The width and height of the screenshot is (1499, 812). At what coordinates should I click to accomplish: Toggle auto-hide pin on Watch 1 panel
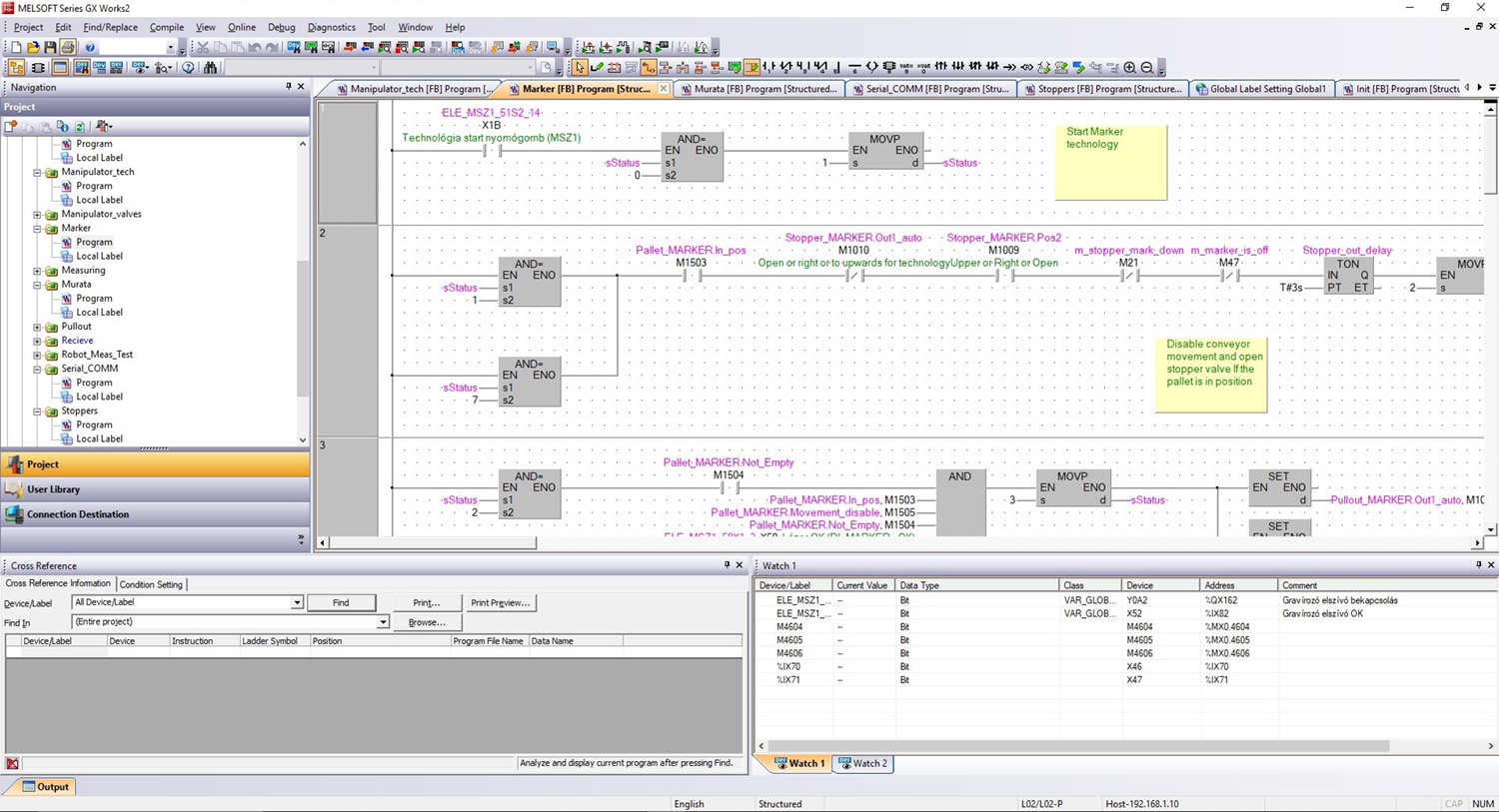1478,565
